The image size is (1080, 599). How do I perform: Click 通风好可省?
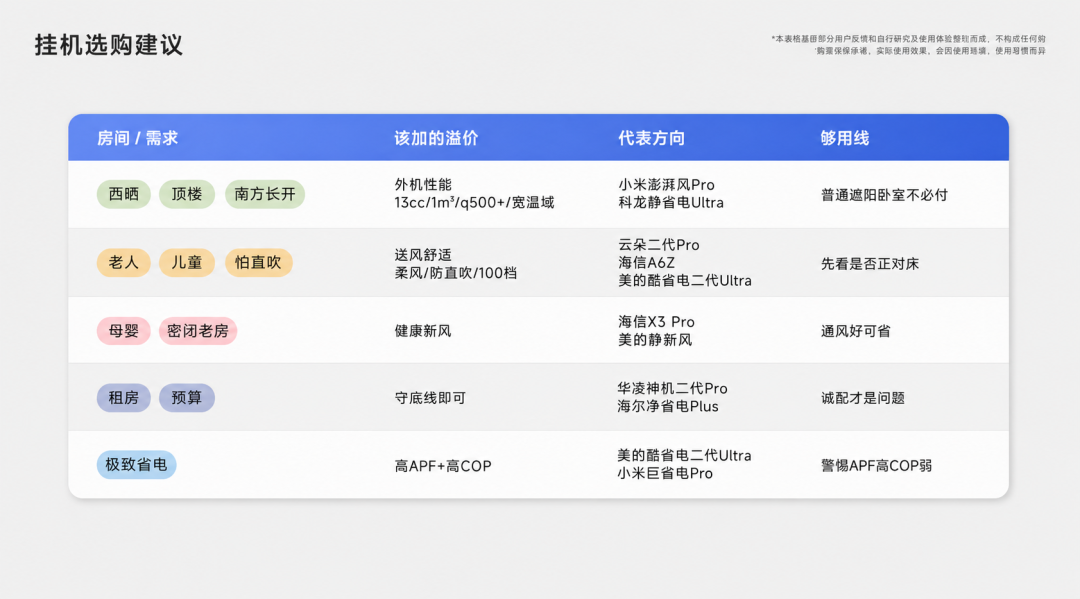coord(855,331)
